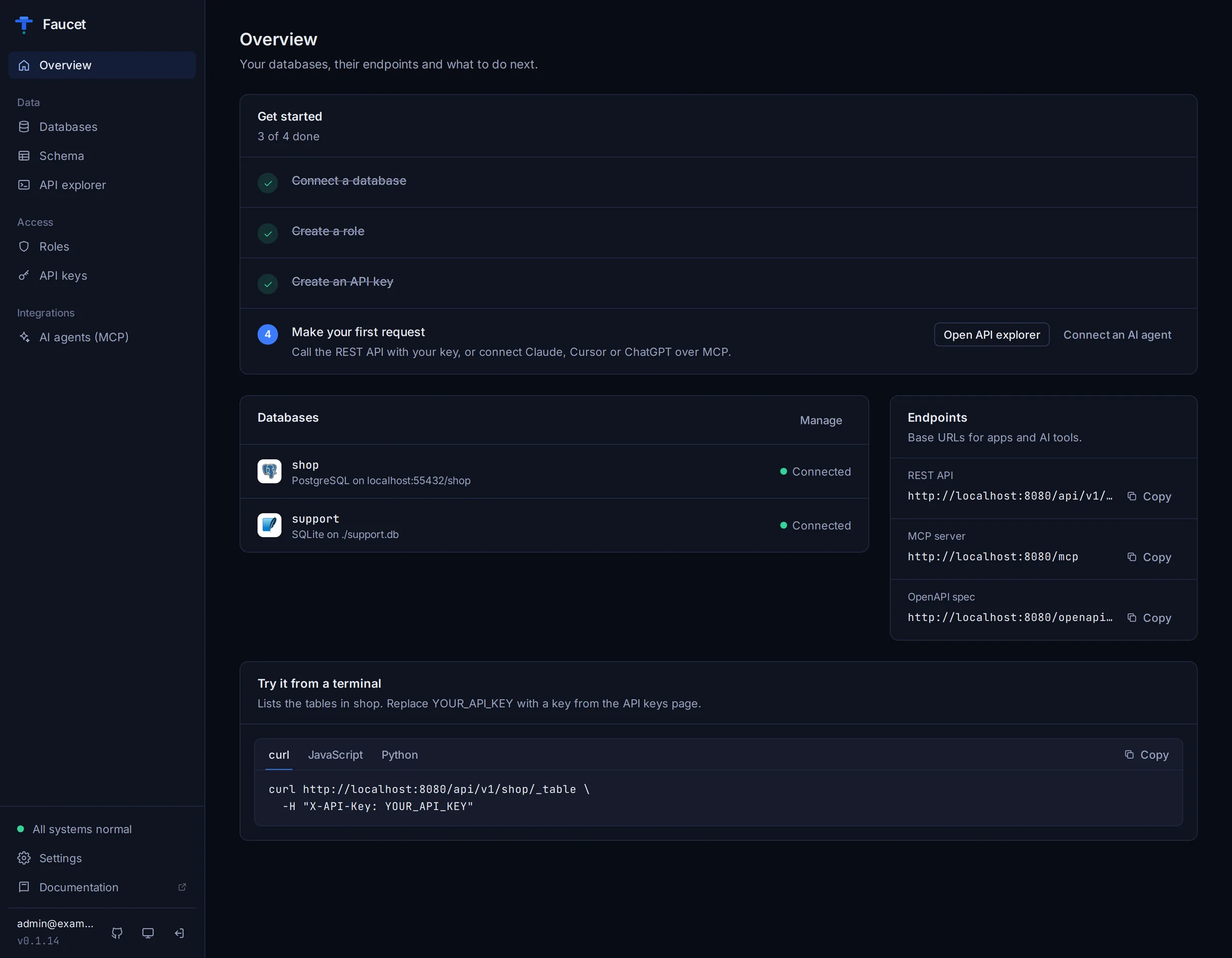Click the sign out icon
Image resolution: width=1232 pixels, height=958 pixels.
click(x=179, y=933)
